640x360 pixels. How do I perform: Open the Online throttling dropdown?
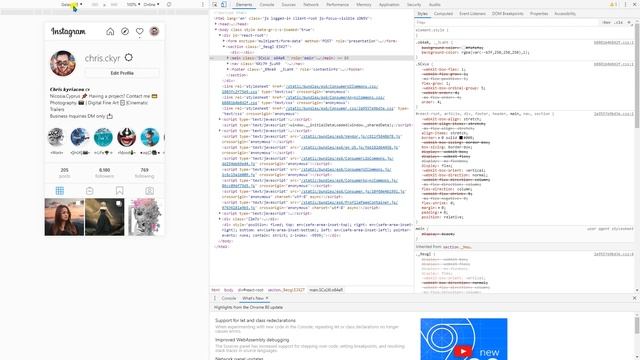tap(151, 4)
